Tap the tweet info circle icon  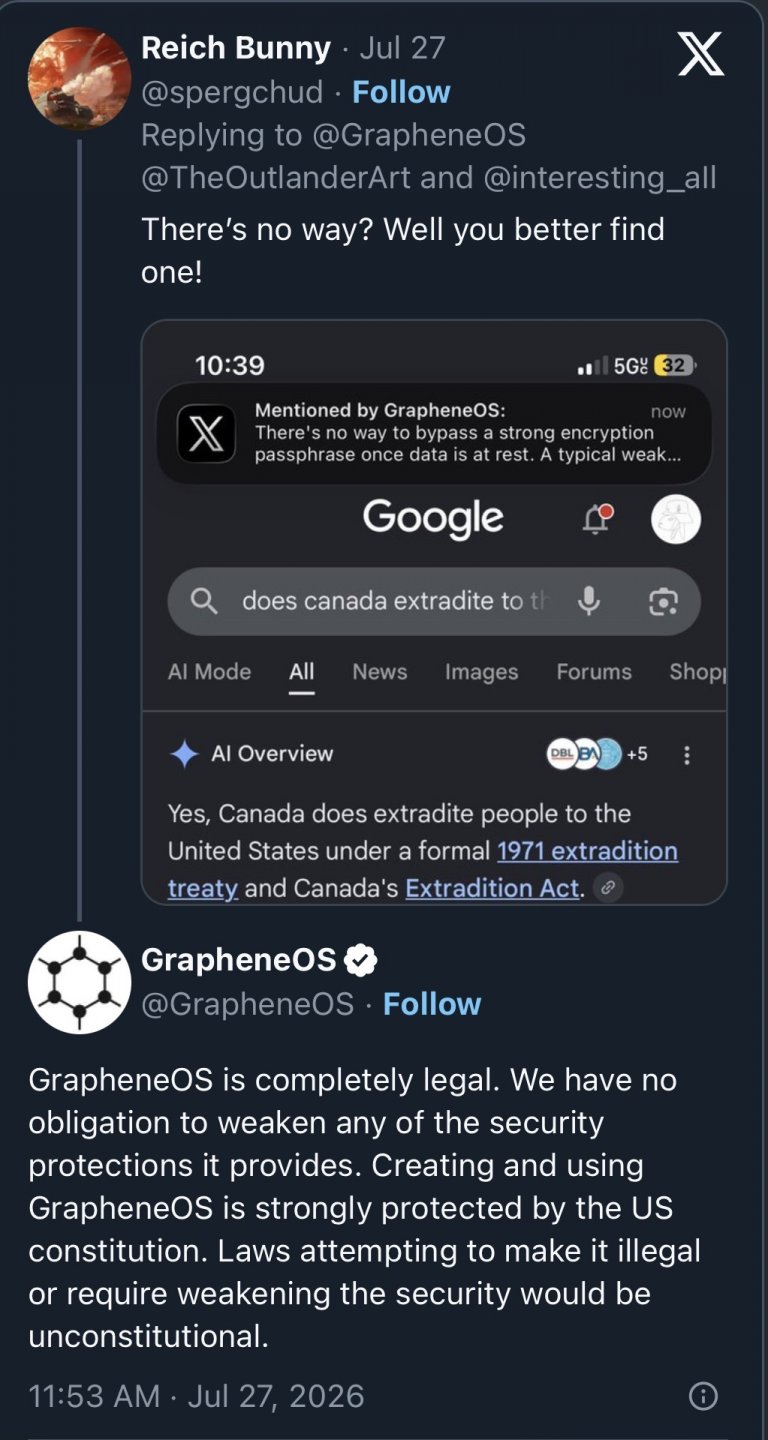click(x=703, y=1396)
